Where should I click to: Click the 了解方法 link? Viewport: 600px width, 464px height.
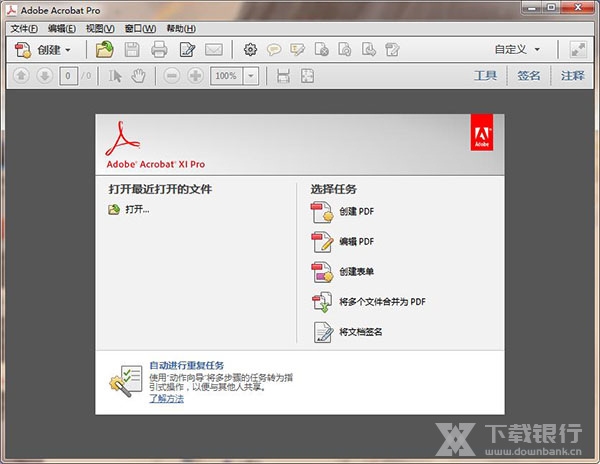click(x=166, y=399)
